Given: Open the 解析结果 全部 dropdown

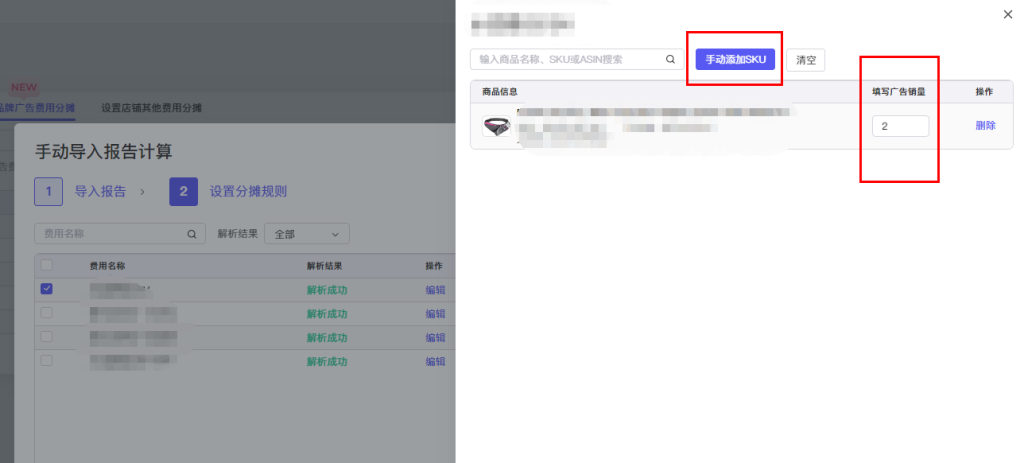Looking at the screenshot, I should click(x=306, y=234).
